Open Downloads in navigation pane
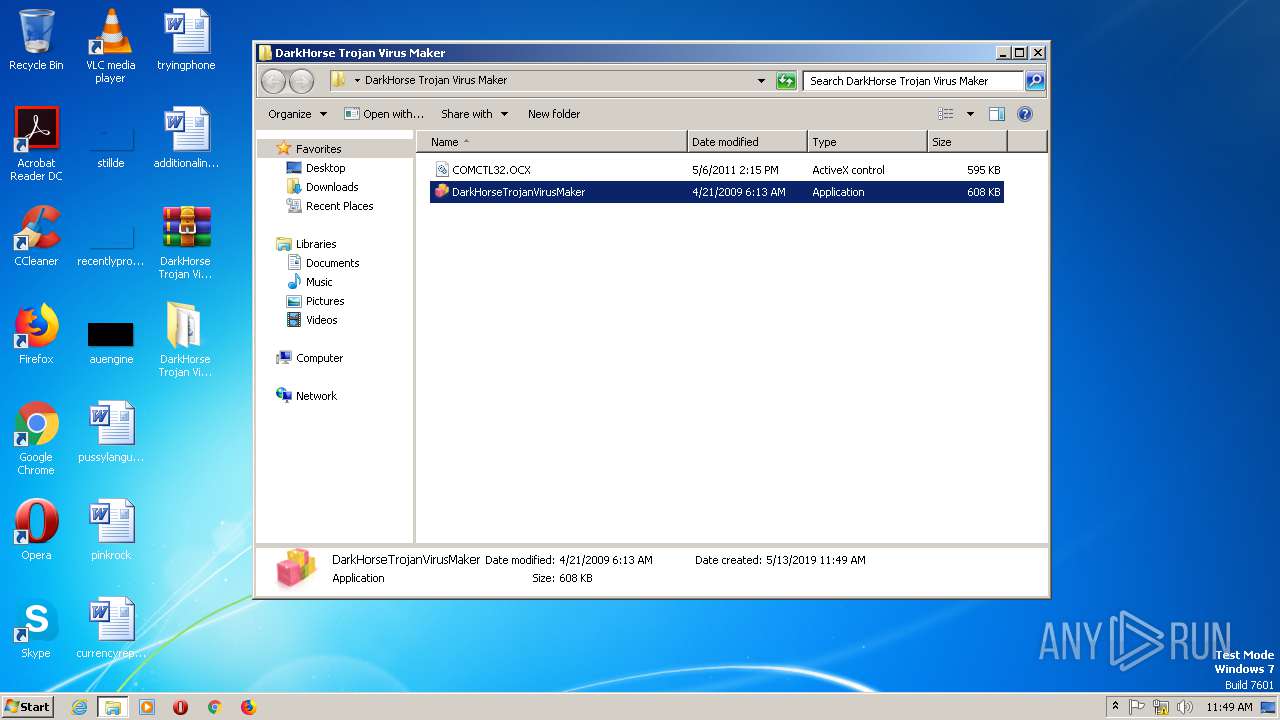The height and width of the screenshot is (720, 1280). coord(322,187)
